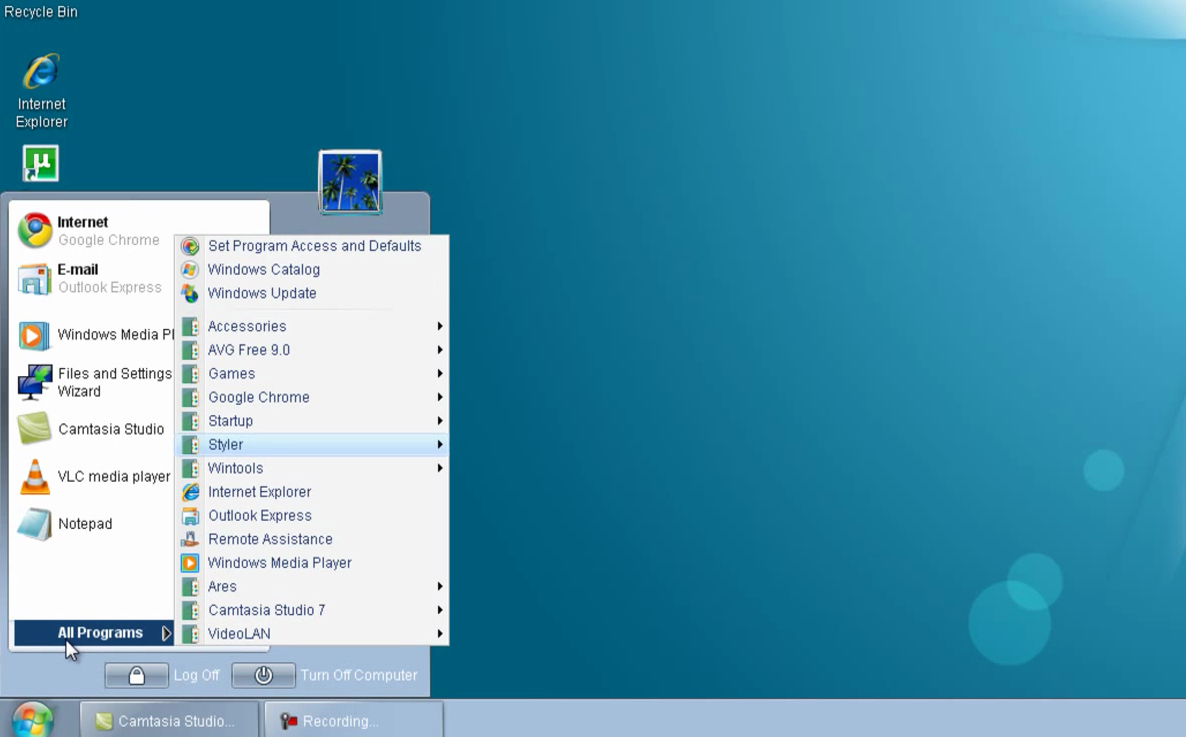
Task: Open the Wintools menu entry
Action: [x=312, y=468]
